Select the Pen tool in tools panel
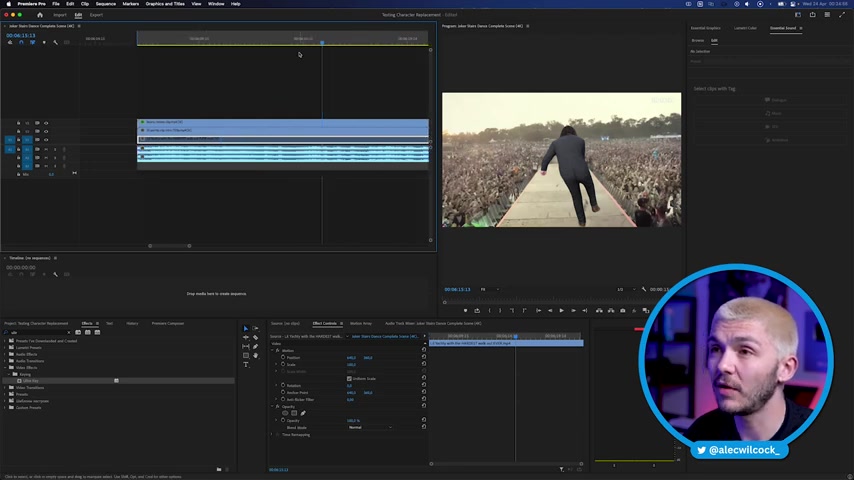 click(255, 347)
